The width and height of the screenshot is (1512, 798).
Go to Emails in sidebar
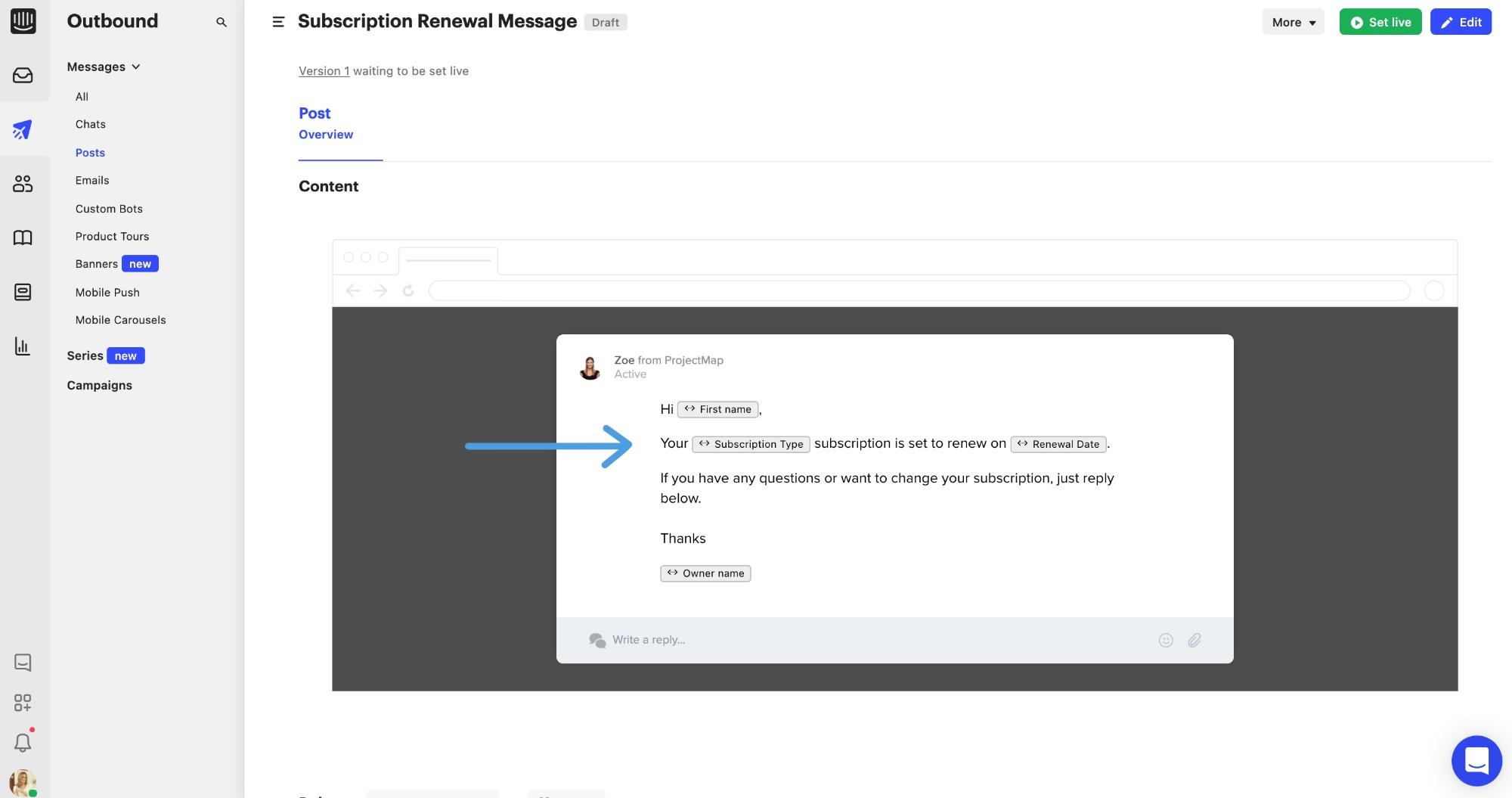point(92,180)
